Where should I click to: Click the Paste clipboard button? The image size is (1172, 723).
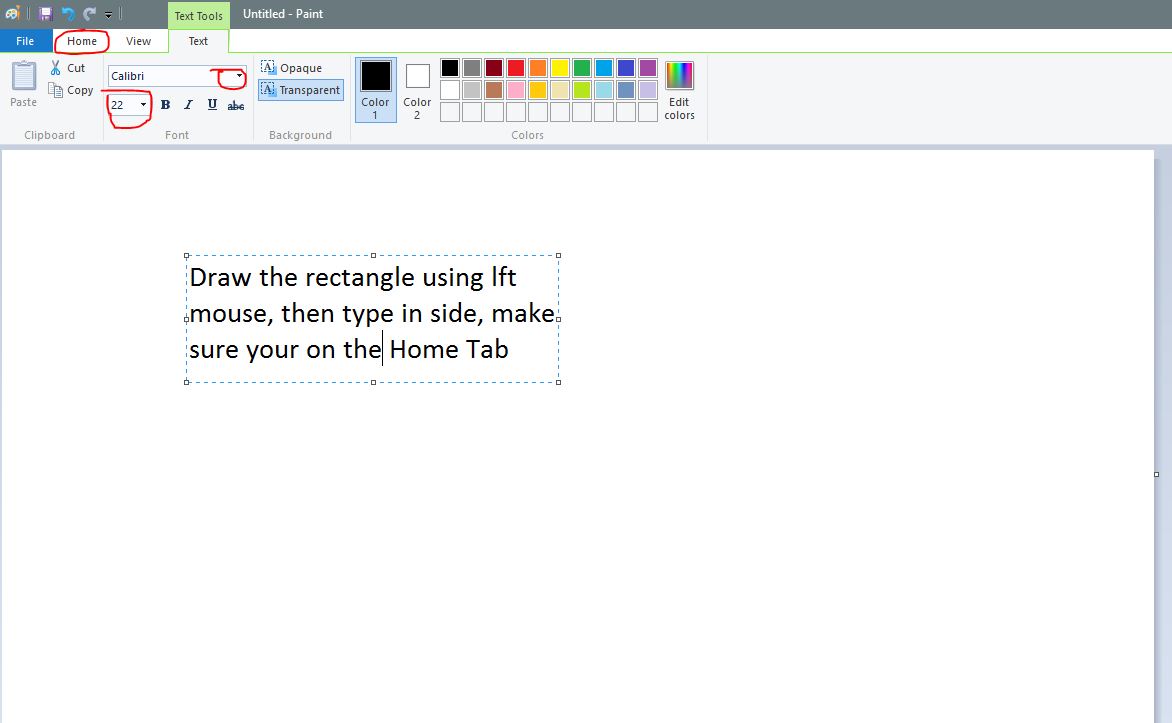(23, 84)
